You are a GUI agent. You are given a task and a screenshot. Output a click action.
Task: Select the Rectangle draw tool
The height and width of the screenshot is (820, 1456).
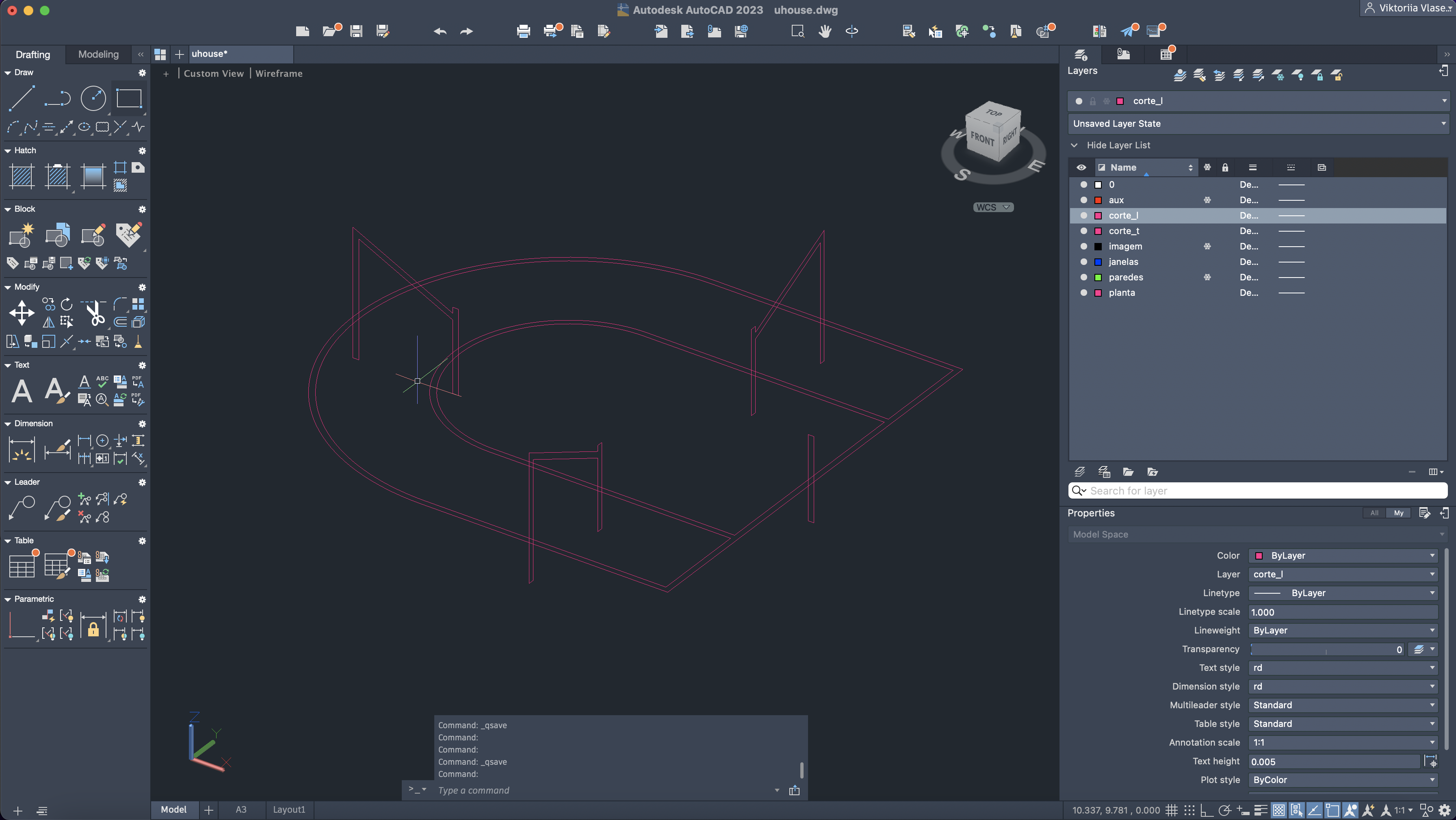pyautogui.click(x=129, y=98)
